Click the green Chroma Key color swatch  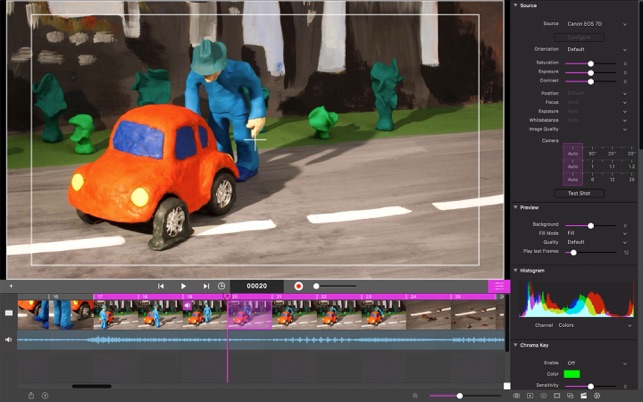tap(572, 374)
